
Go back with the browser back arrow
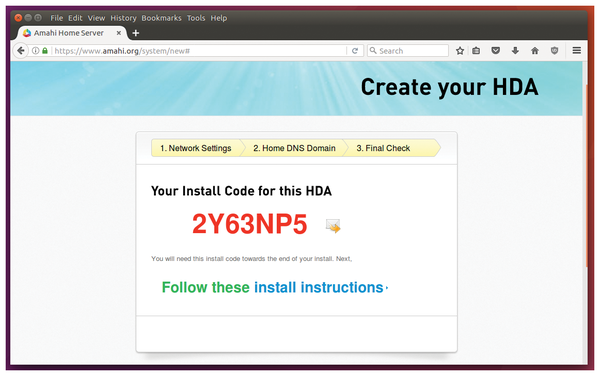click(21, 50)
